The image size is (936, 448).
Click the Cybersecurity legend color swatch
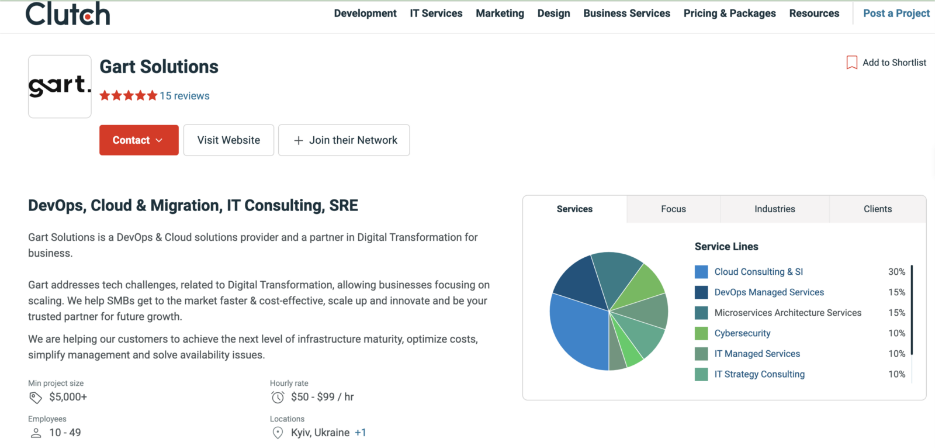701,333
